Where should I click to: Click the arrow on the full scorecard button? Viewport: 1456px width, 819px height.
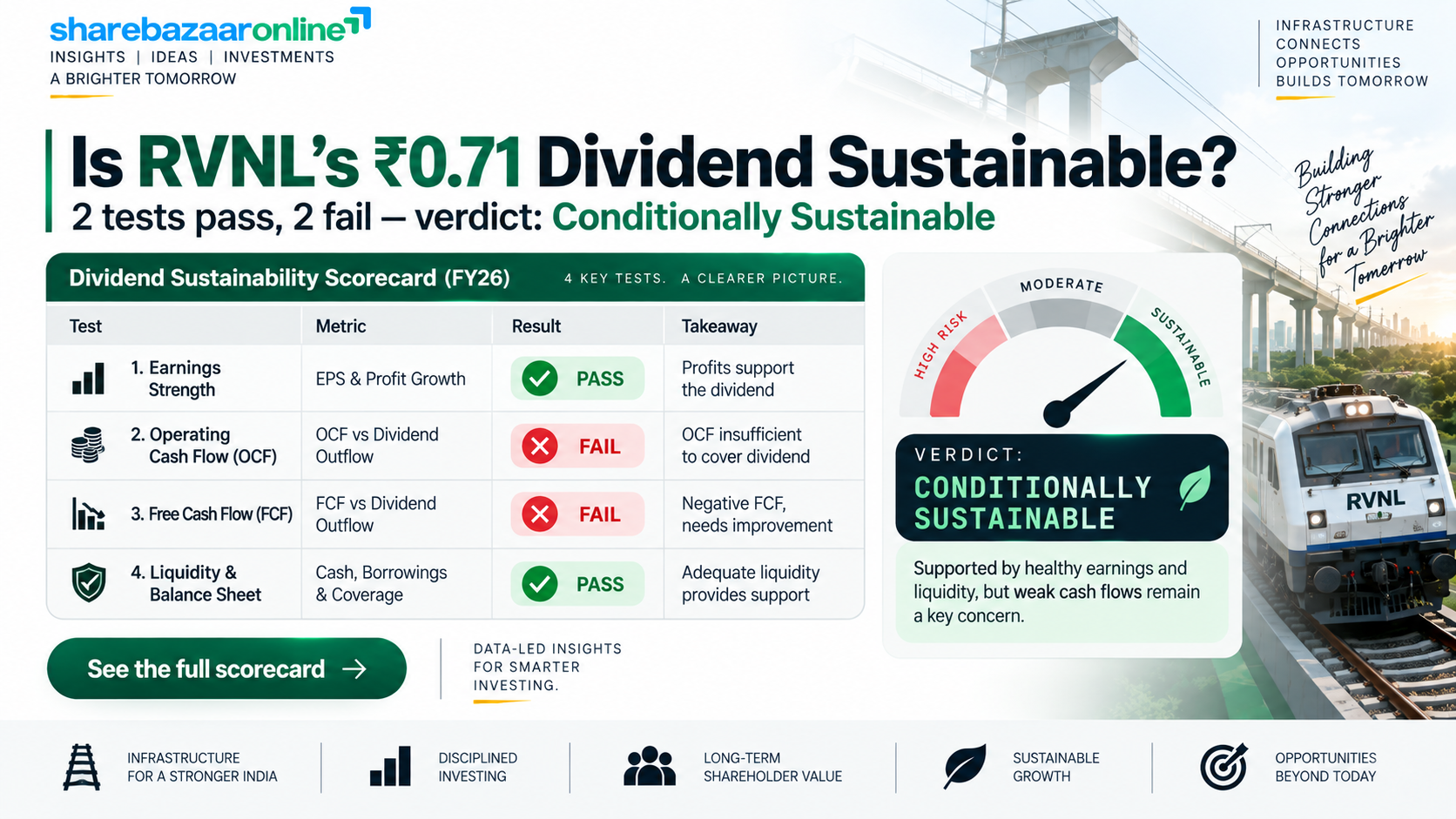click(x=354, y=668)
